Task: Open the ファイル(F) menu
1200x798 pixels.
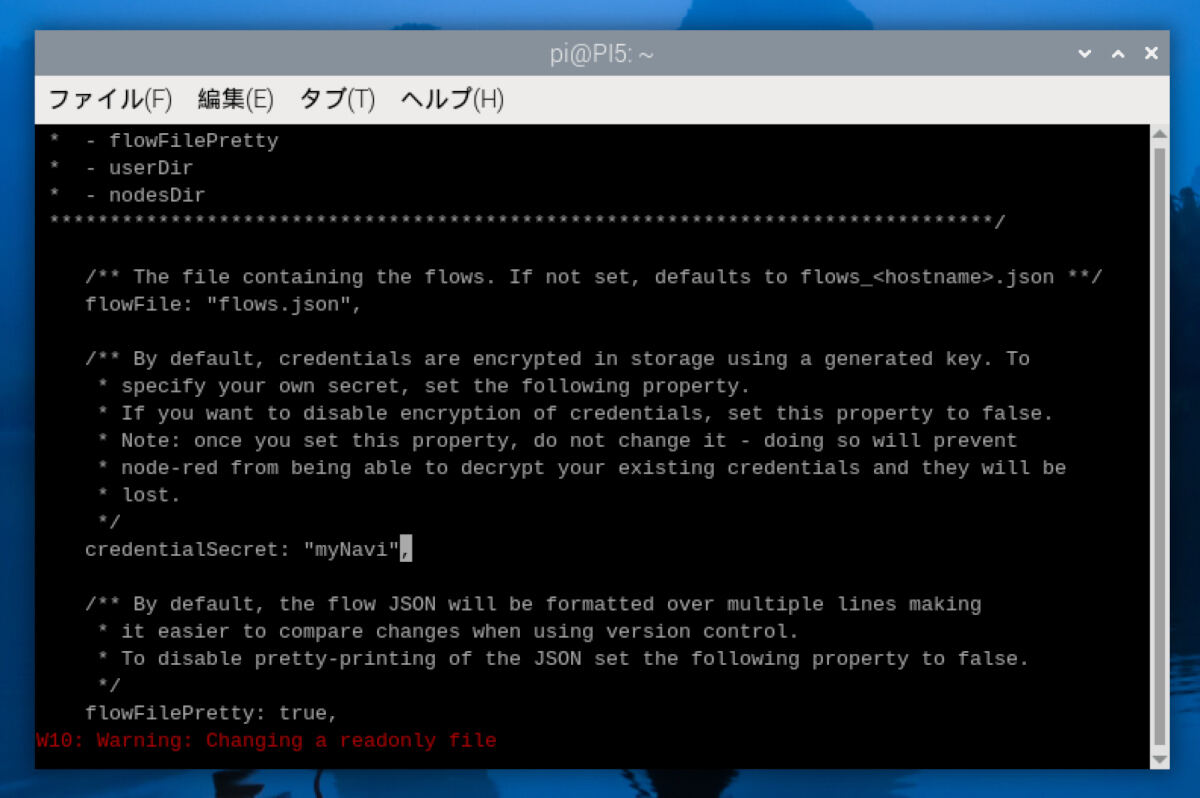Action: (x=110, y=99)
